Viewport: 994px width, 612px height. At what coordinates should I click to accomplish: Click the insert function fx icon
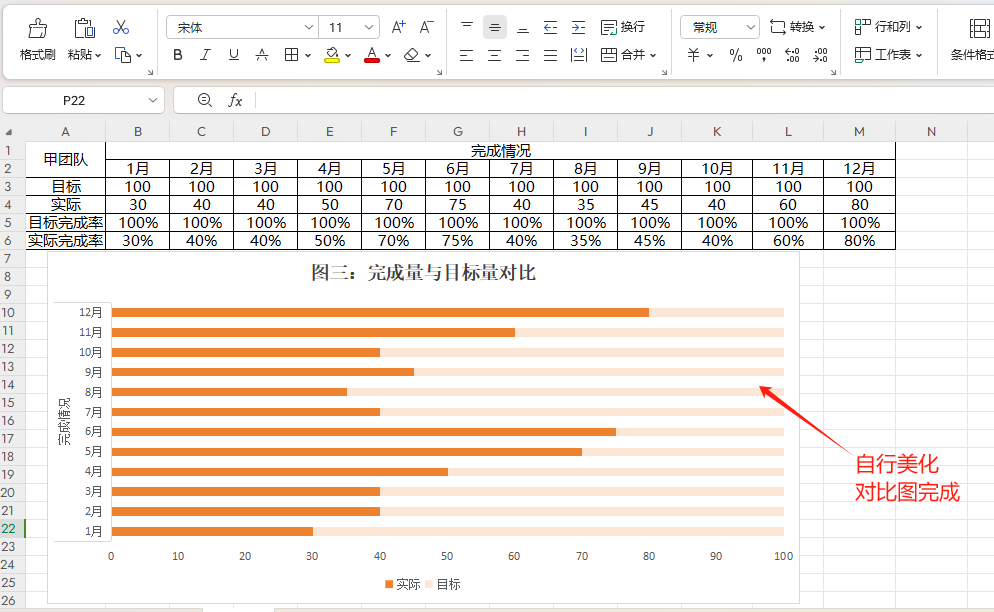[x=235, y=100]
